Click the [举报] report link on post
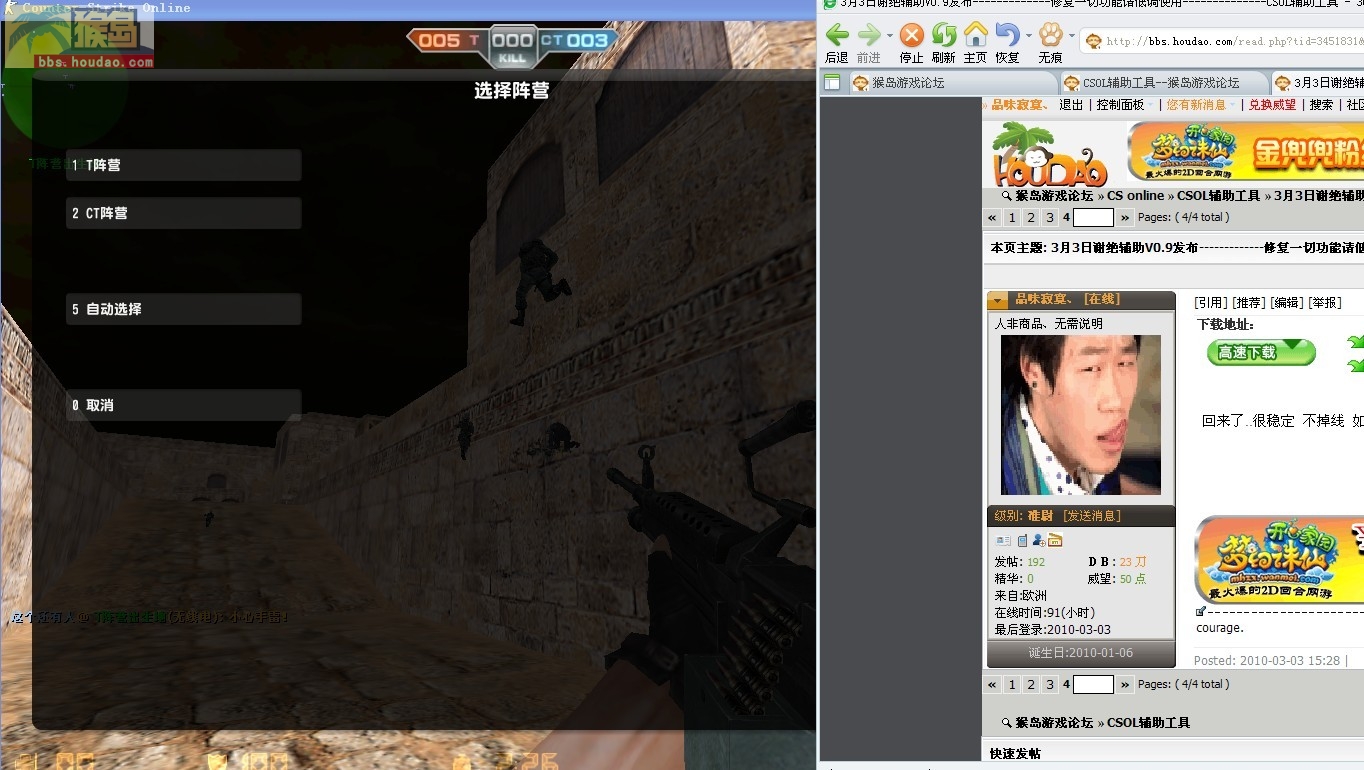This screenshot has height=770, width=1364. coord(1324,302)
